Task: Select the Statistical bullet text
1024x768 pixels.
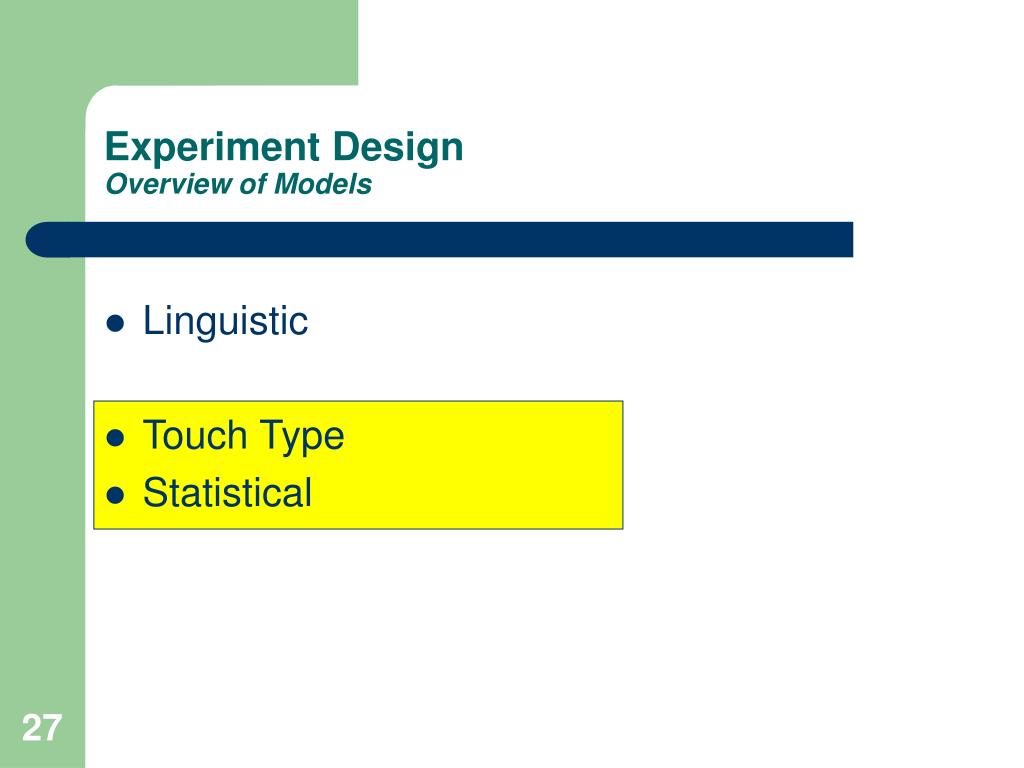Action: (x=227, y=492)
